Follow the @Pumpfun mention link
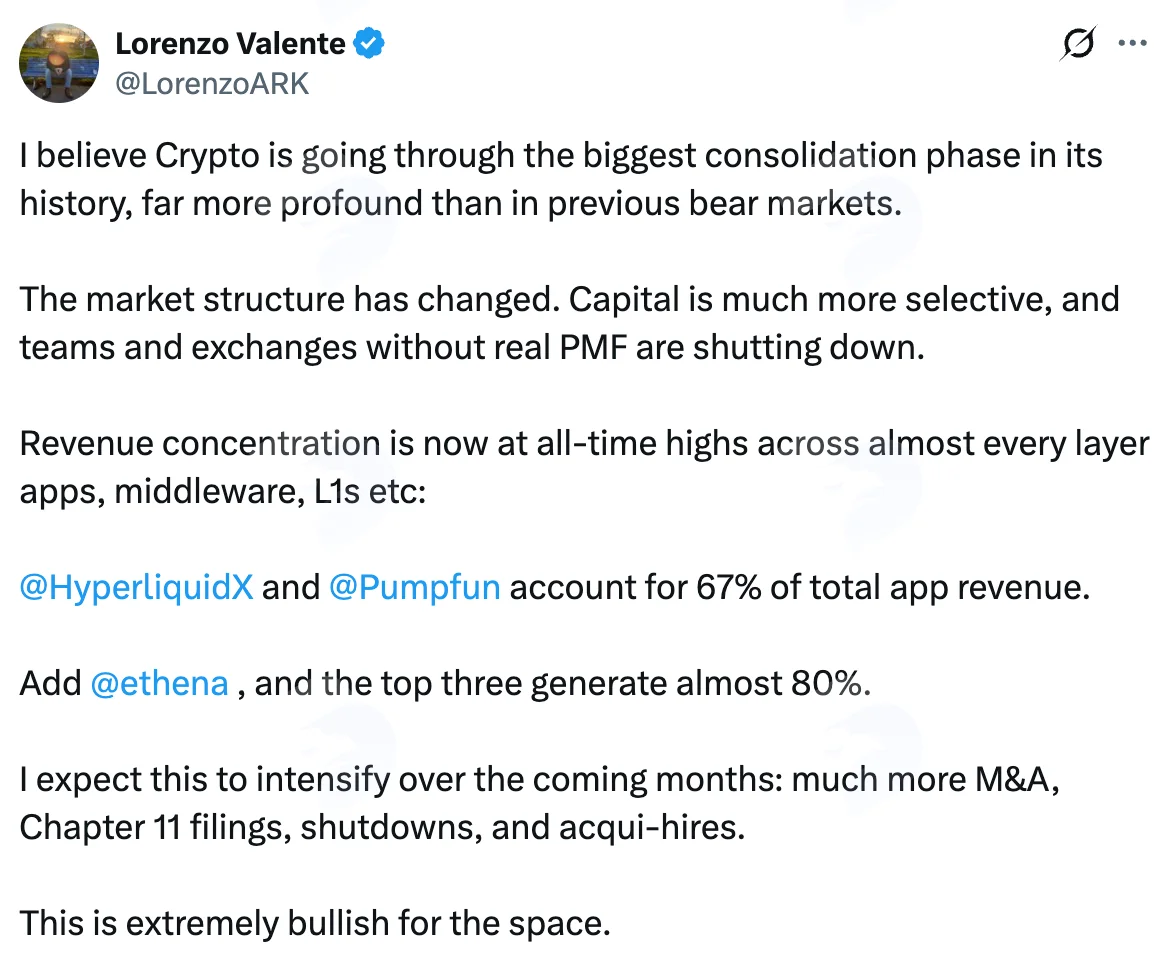 (x=414, y=587)
